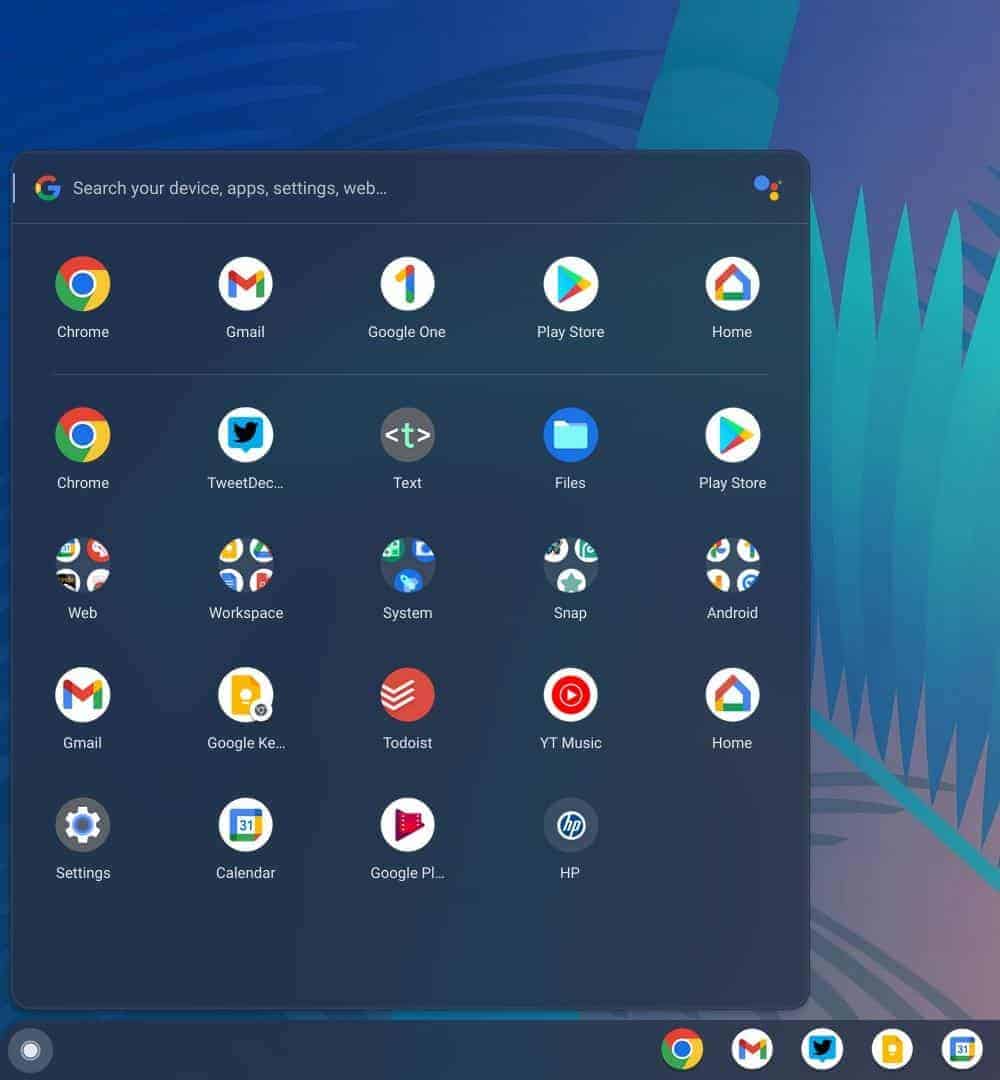Open Home in the suggested apps row
The width and height of the screenshot is (1000, 1080).
pyautogui.click(x=732, y=284)
